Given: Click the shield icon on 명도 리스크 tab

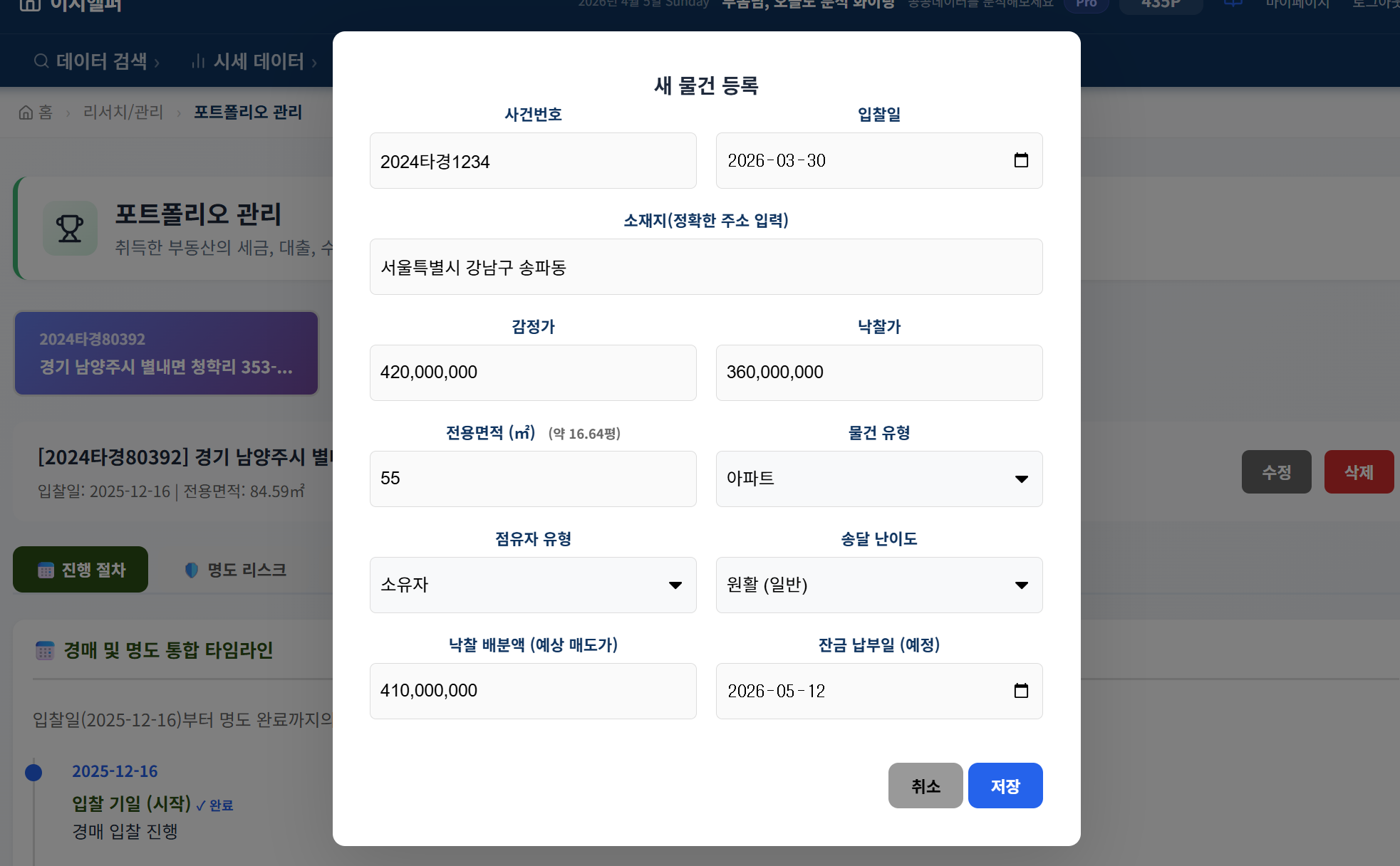Looking at the screenshot, I should [191, 569].
